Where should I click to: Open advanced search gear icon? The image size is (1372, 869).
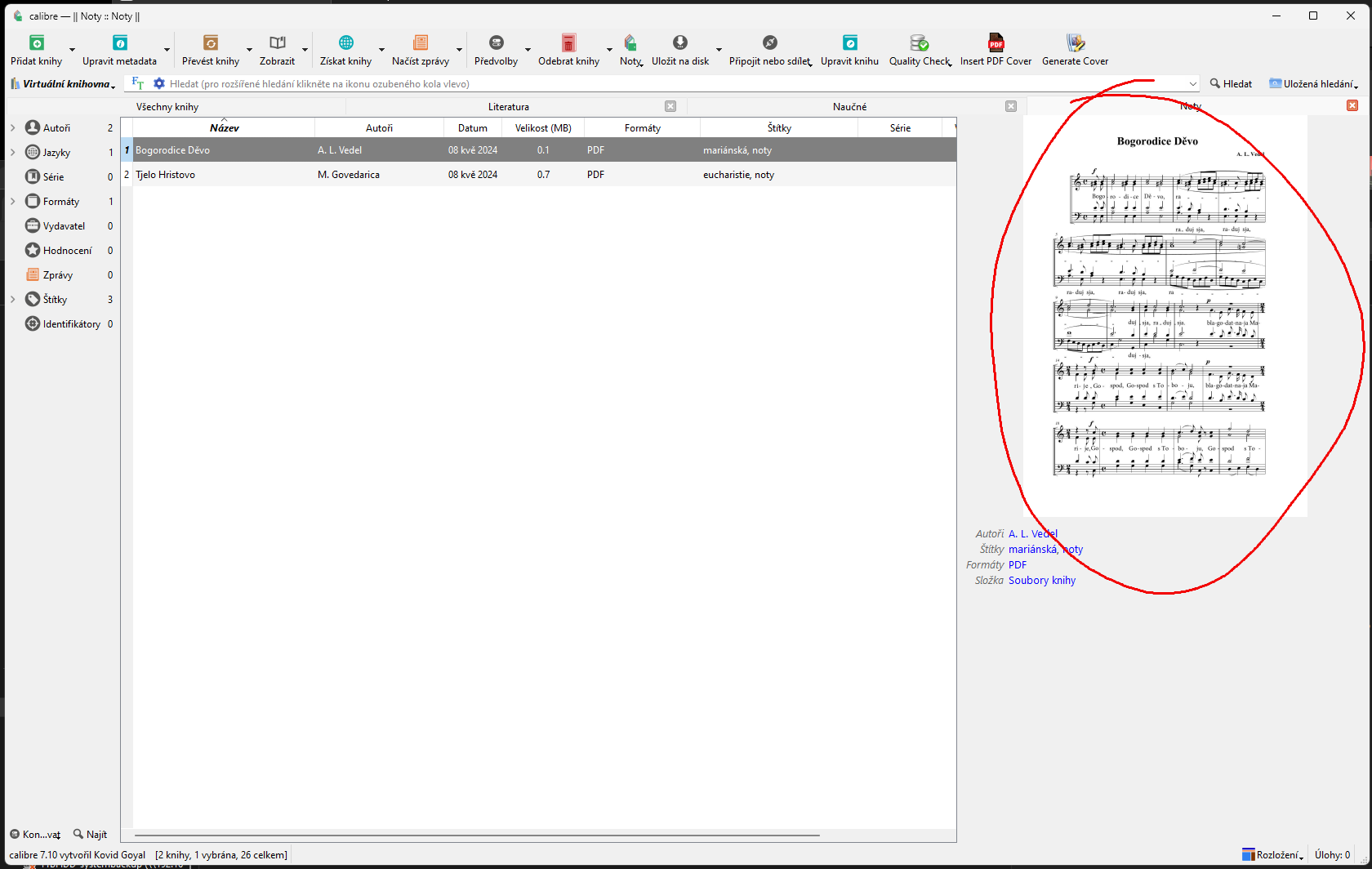click(x=159, y=83)
